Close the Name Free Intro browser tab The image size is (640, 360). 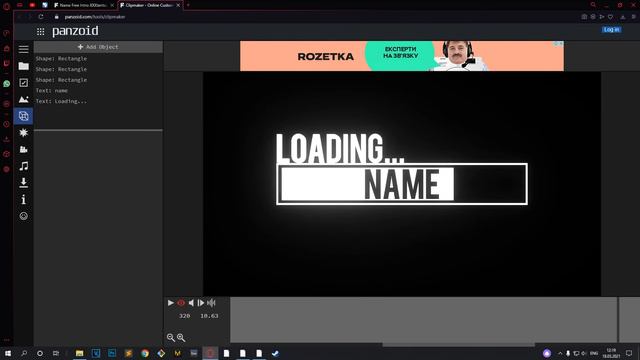[x=112, y=5]
